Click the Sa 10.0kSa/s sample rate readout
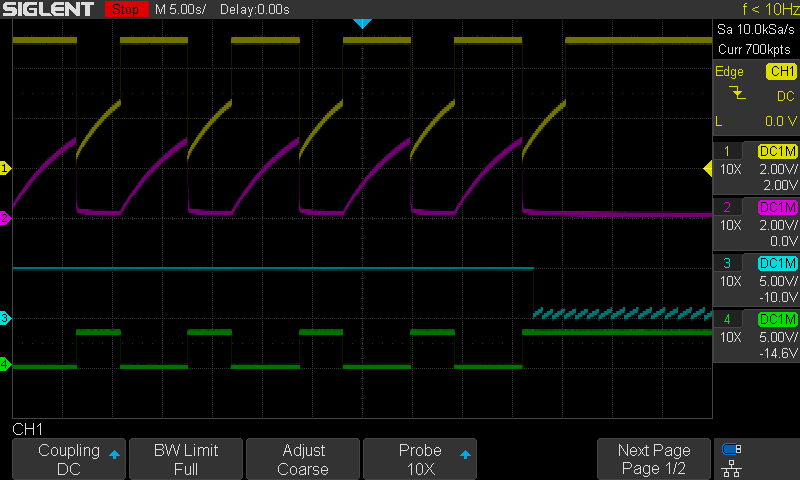Viewport: 800px width, 480px height. [x=756, y=29]
